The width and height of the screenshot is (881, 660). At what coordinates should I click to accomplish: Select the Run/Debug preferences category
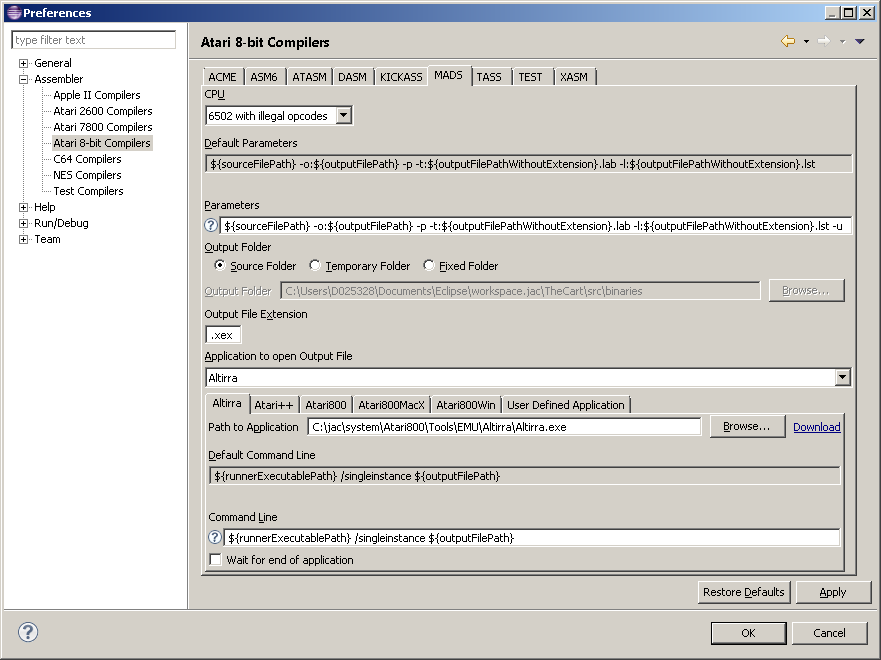pos(61,224)
